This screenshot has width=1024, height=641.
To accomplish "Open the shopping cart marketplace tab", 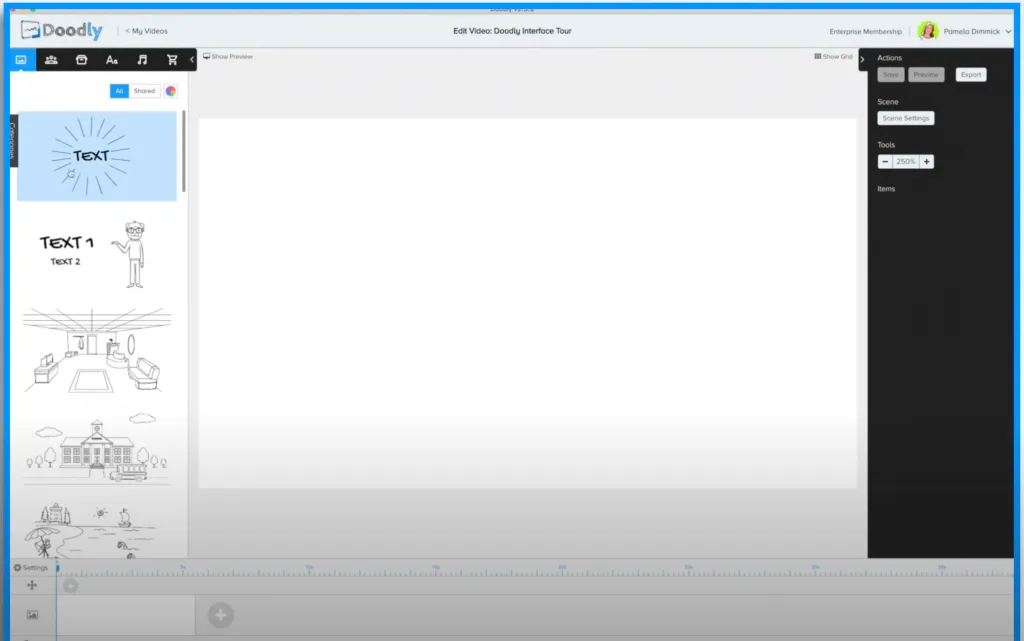I will pos(172,59).
